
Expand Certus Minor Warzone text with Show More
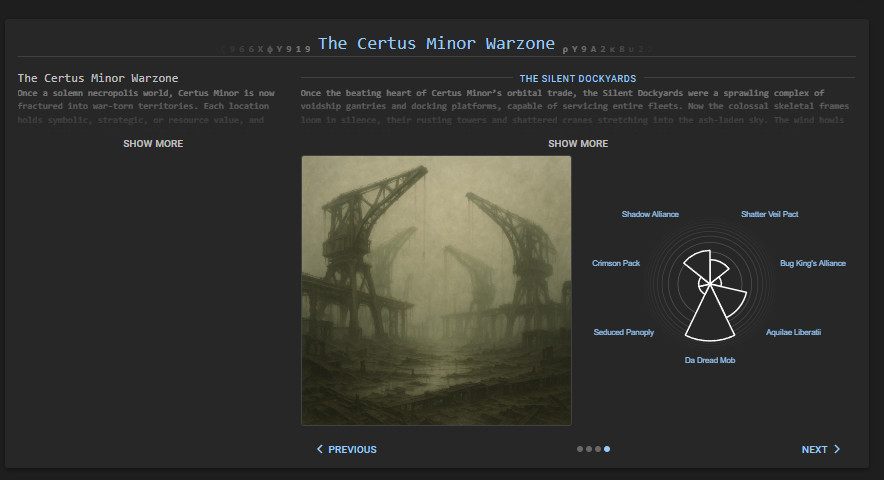(153, 144)
